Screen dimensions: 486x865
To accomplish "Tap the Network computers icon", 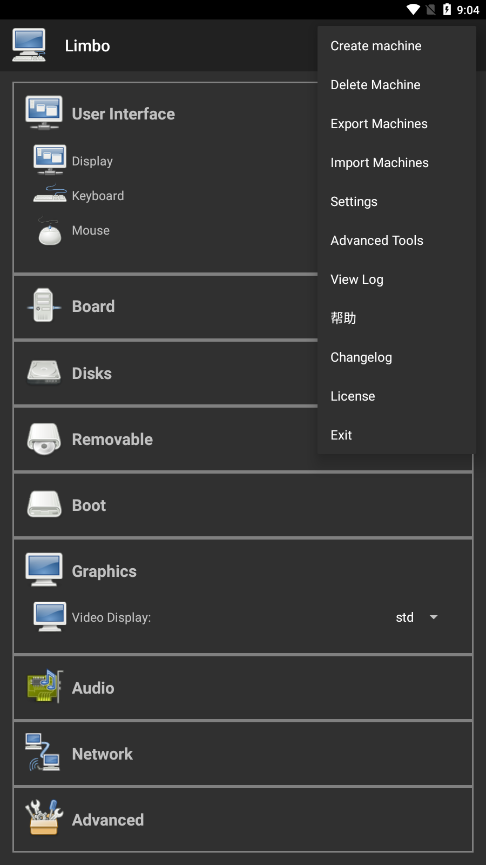I will tap(43, 752).
